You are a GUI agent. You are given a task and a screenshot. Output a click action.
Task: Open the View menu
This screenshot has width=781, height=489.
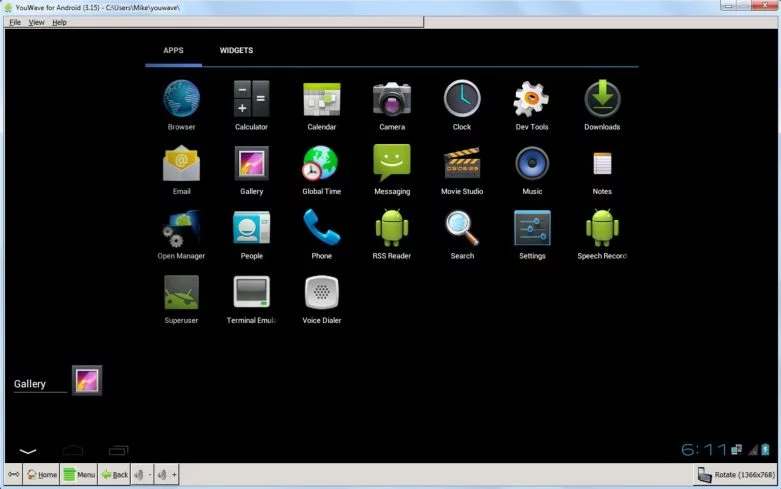[x=36, y=22]
